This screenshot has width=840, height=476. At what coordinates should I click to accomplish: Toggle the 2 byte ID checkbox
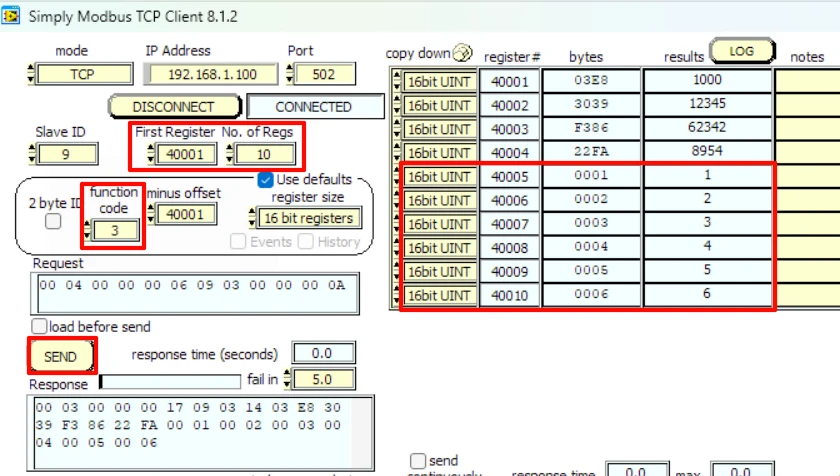pos(53,221)
